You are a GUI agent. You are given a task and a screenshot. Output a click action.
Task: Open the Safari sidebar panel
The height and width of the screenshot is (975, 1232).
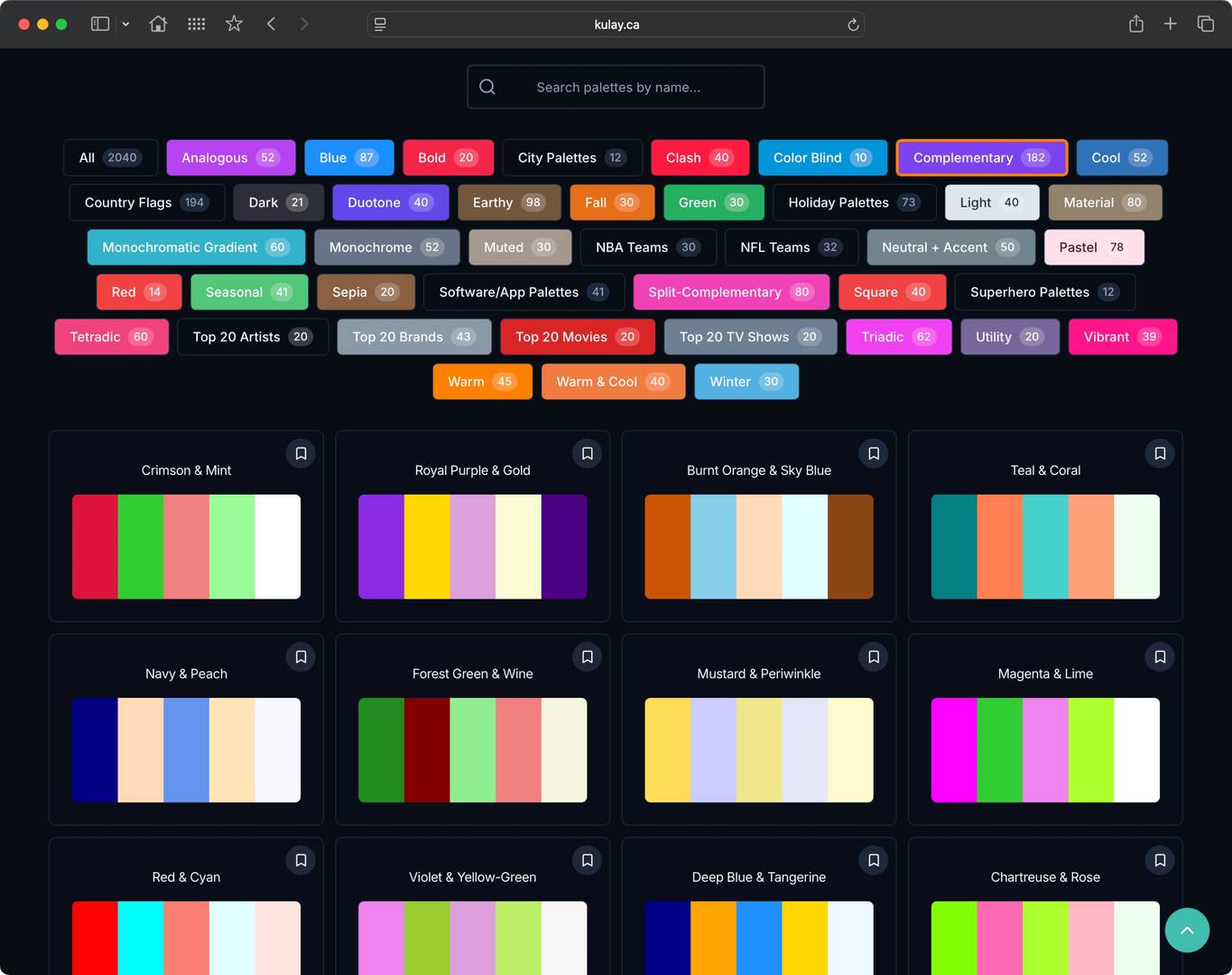100,24
